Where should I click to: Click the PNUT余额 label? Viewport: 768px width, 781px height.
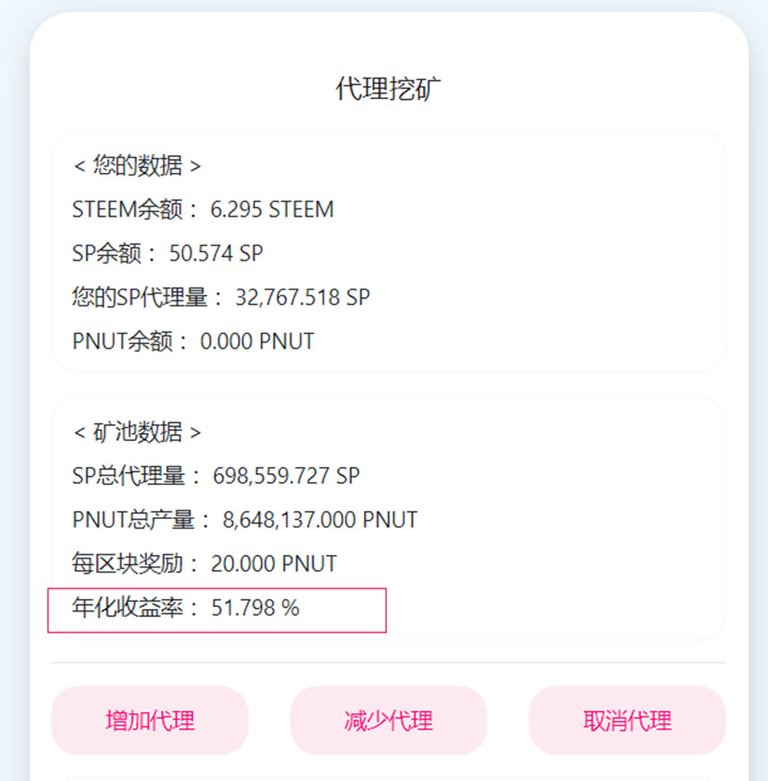pos(129,341)
